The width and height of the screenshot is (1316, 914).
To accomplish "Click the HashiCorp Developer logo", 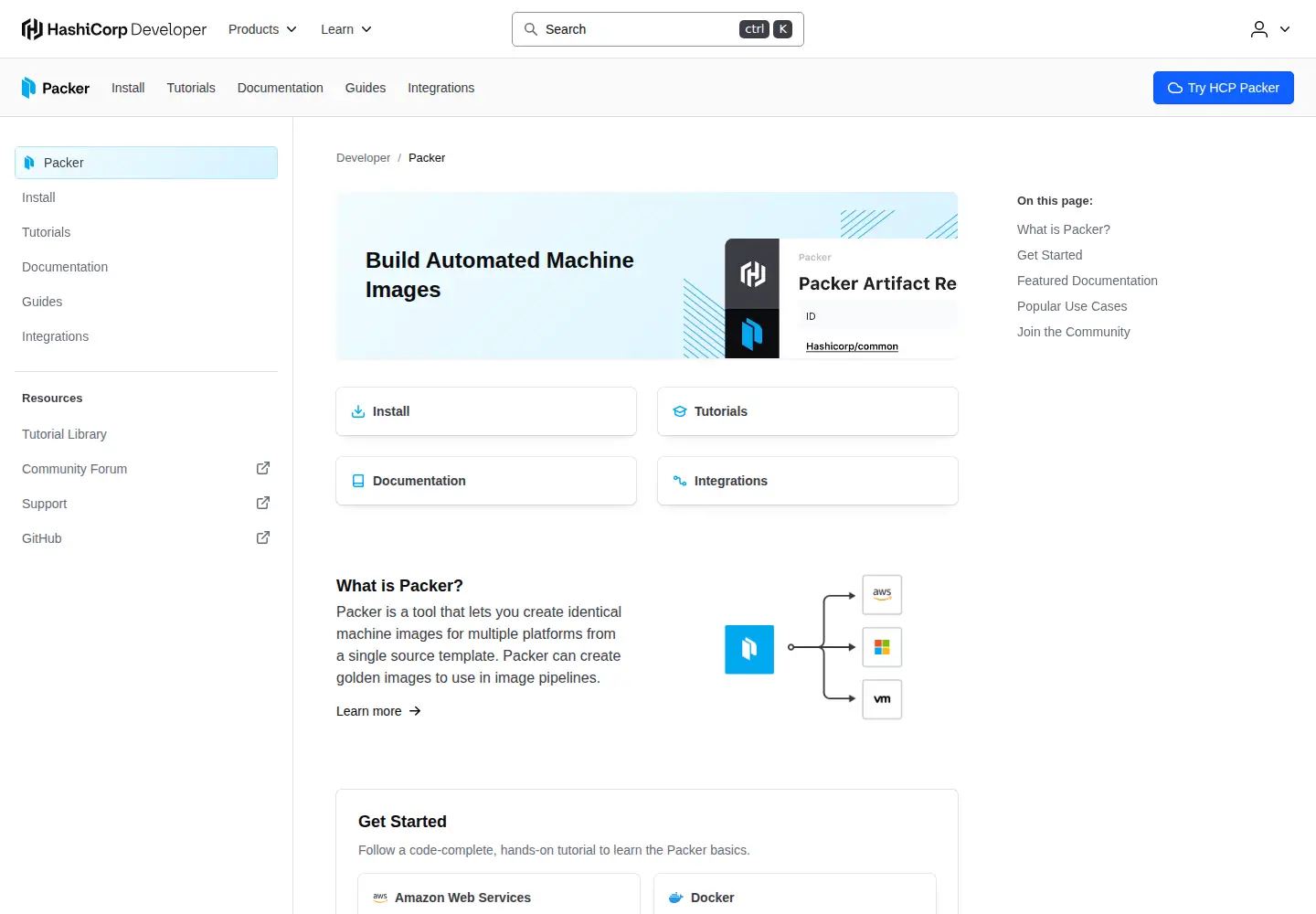I will (x=114, y=29).
